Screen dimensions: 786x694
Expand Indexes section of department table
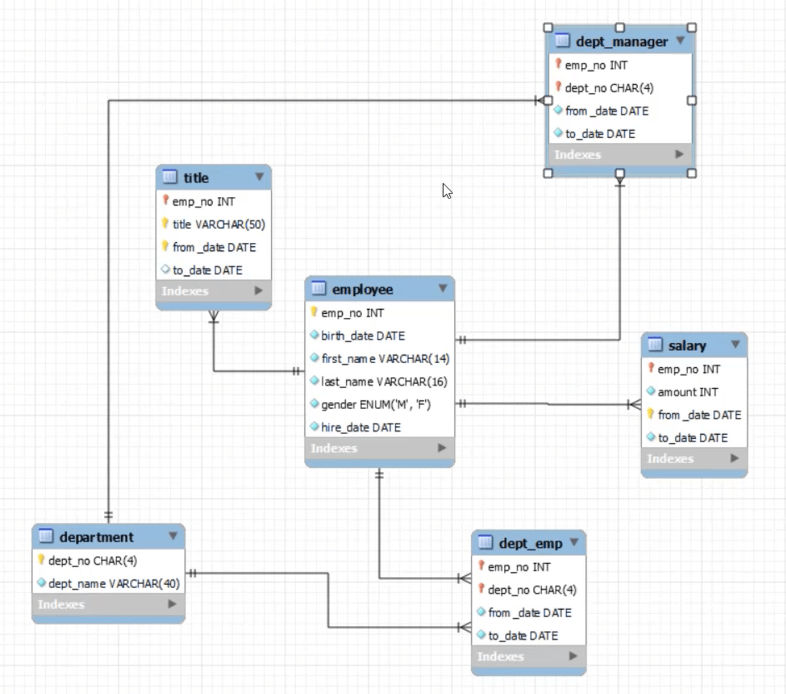[172, 604]
